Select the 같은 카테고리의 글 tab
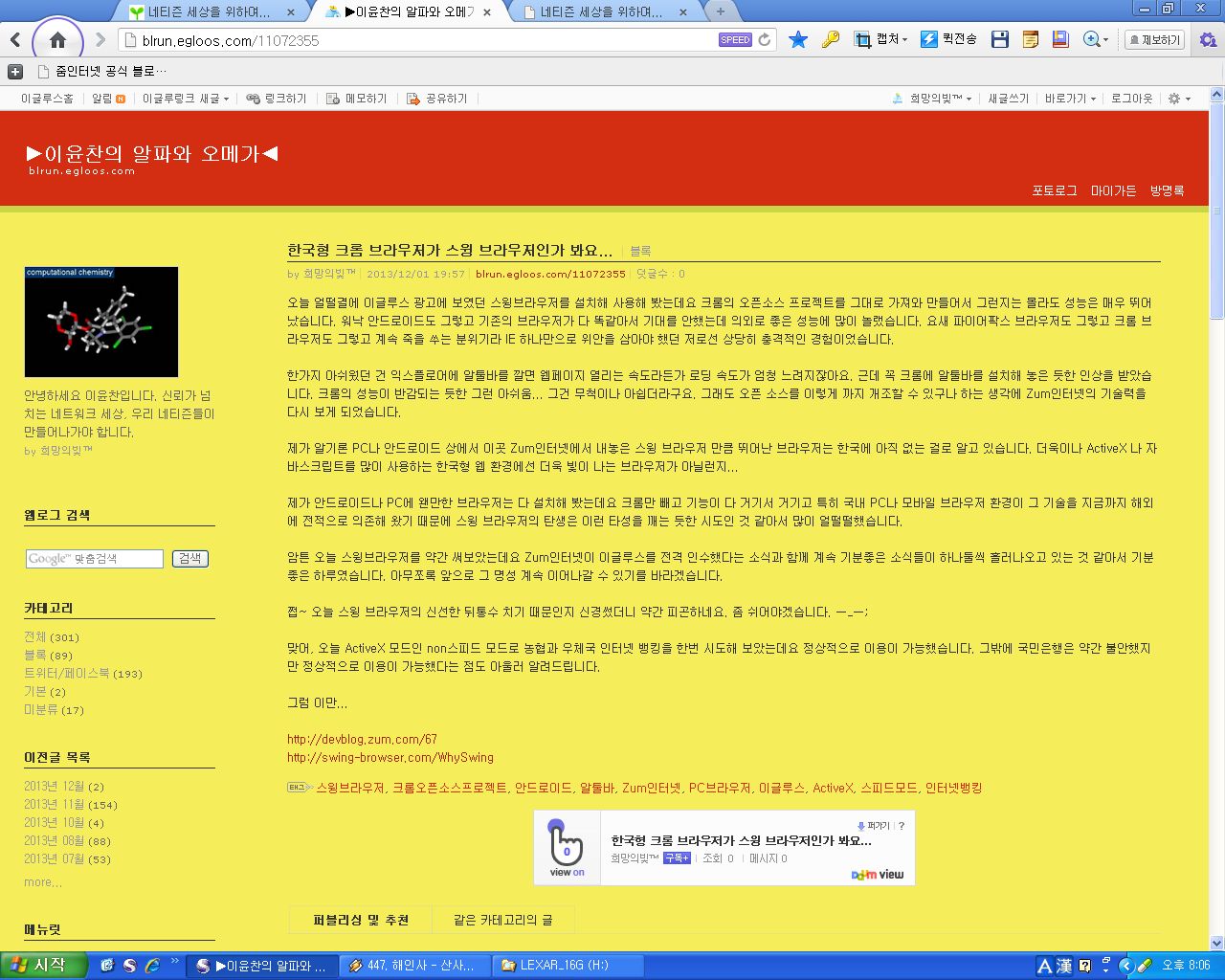 (503, 920)
